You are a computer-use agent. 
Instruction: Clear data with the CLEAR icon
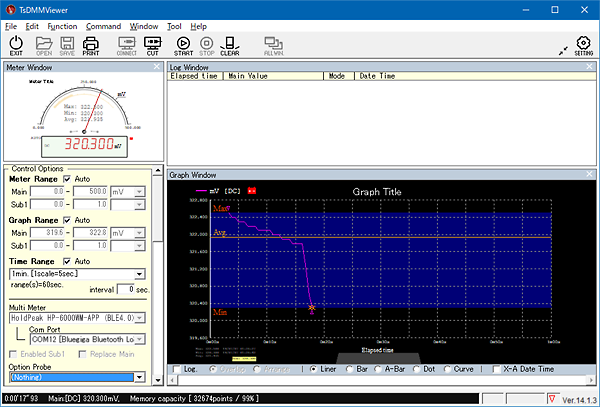pyautogui.click(x=229, y=45)
